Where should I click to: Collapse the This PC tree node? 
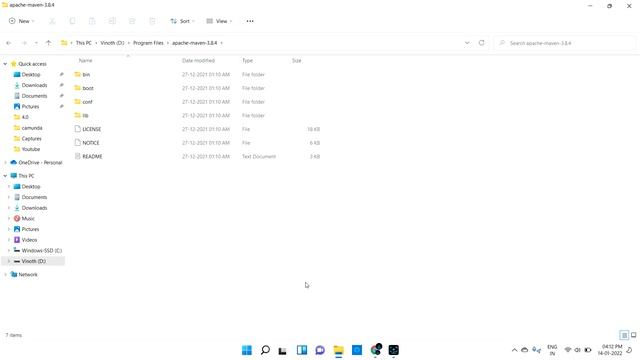(5, 176)
